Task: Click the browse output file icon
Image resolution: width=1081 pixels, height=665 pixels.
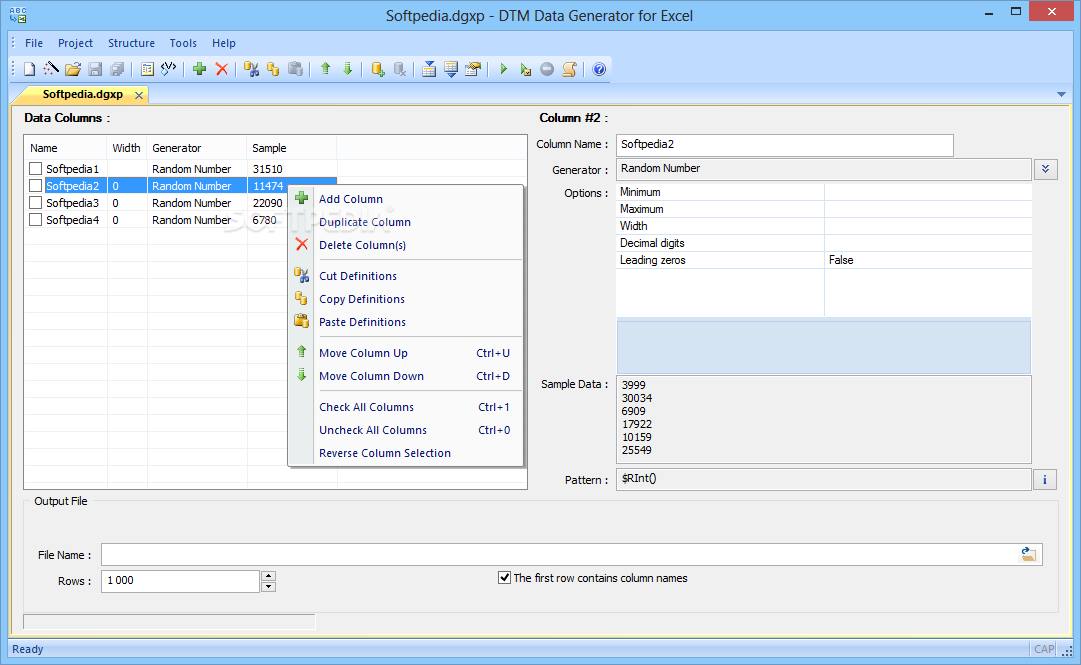Action: (1028, 554)
